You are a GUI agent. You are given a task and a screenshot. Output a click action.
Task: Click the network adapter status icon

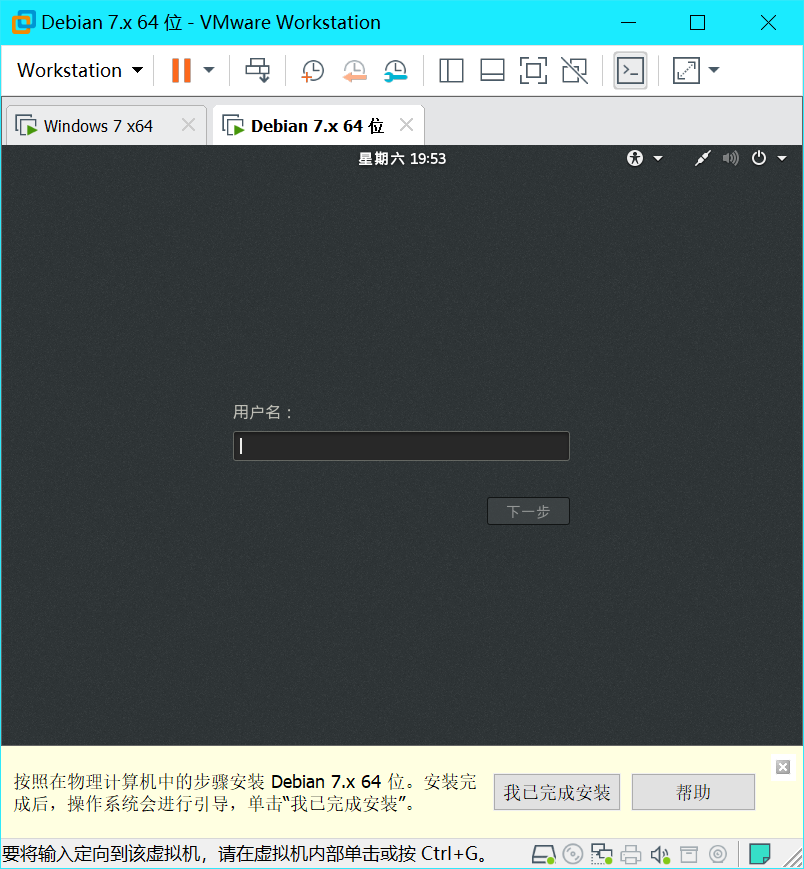[601, 854]
